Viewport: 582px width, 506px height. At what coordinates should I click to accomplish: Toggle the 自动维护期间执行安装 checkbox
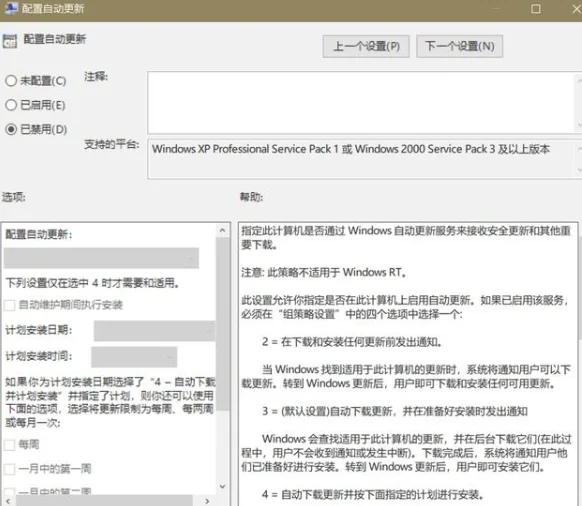[x=9, y=305]
